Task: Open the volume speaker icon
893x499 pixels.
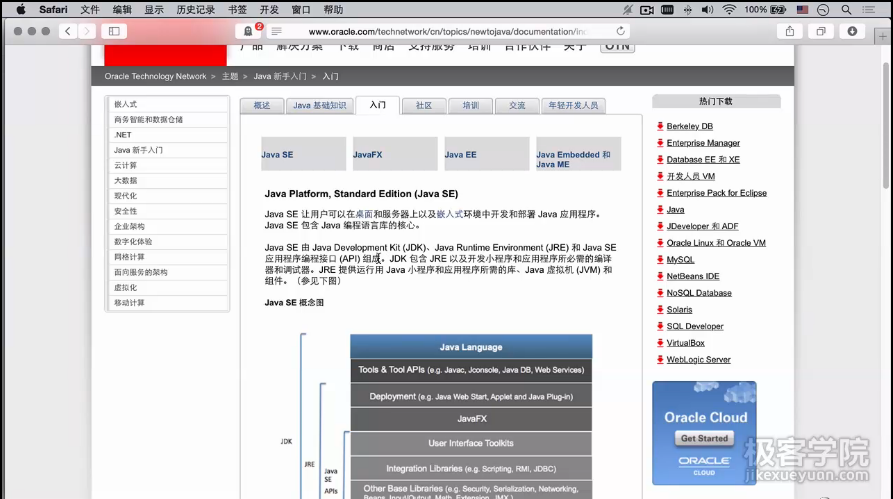Action: pyautogui.click(x=707, y=10)
